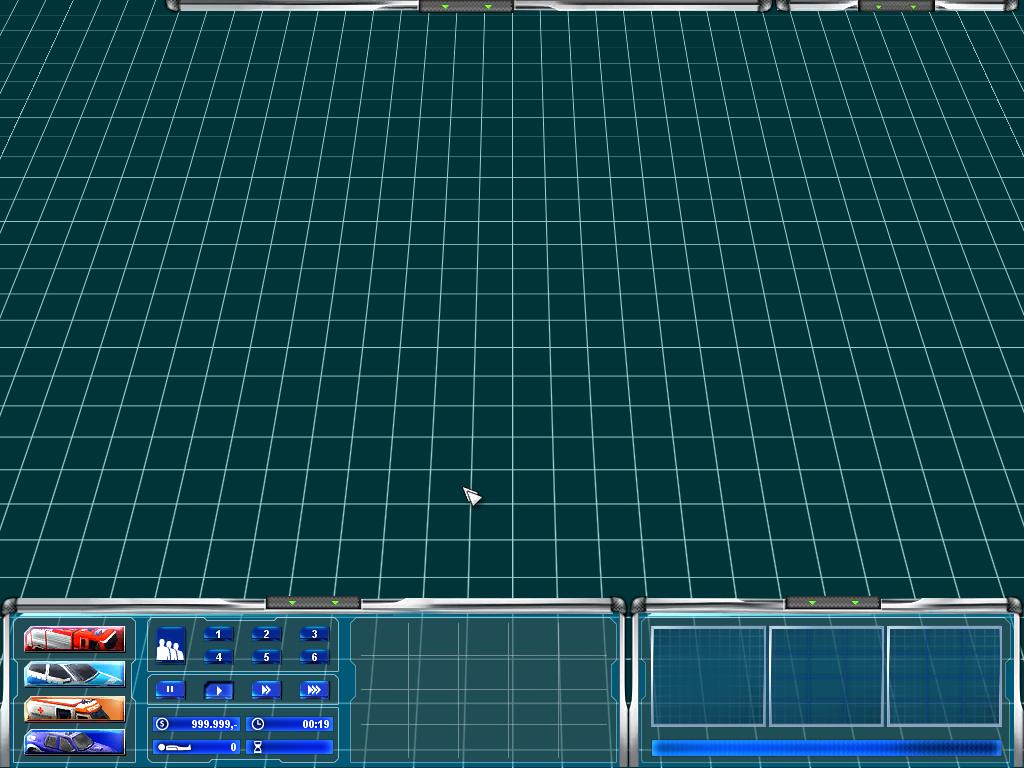This screenshot has width=1024, height=768.
Task: Click the hourglass countdown indicator
Action: point(290,746)
